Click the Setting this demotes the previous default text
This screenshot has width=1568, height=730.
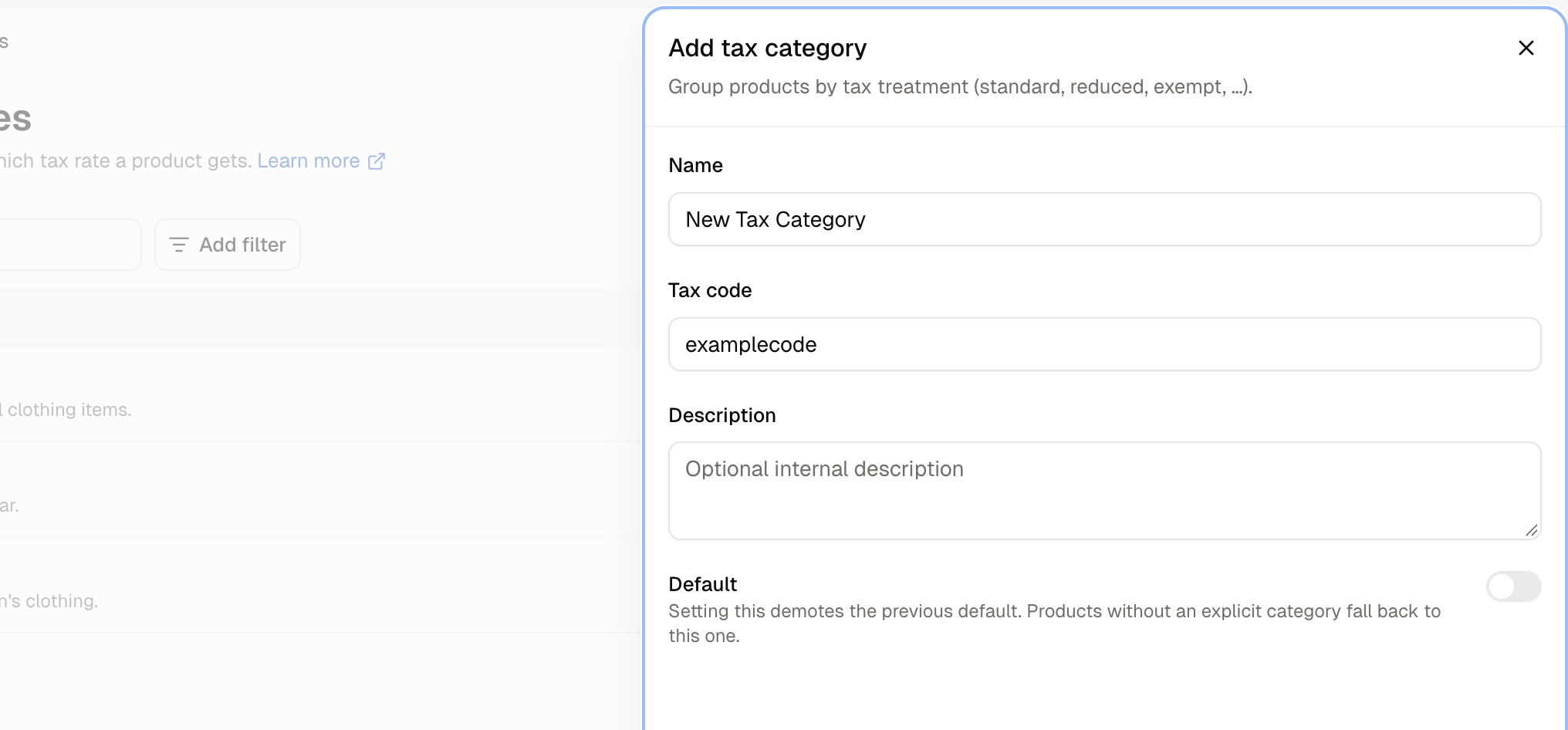[1054, 624]
